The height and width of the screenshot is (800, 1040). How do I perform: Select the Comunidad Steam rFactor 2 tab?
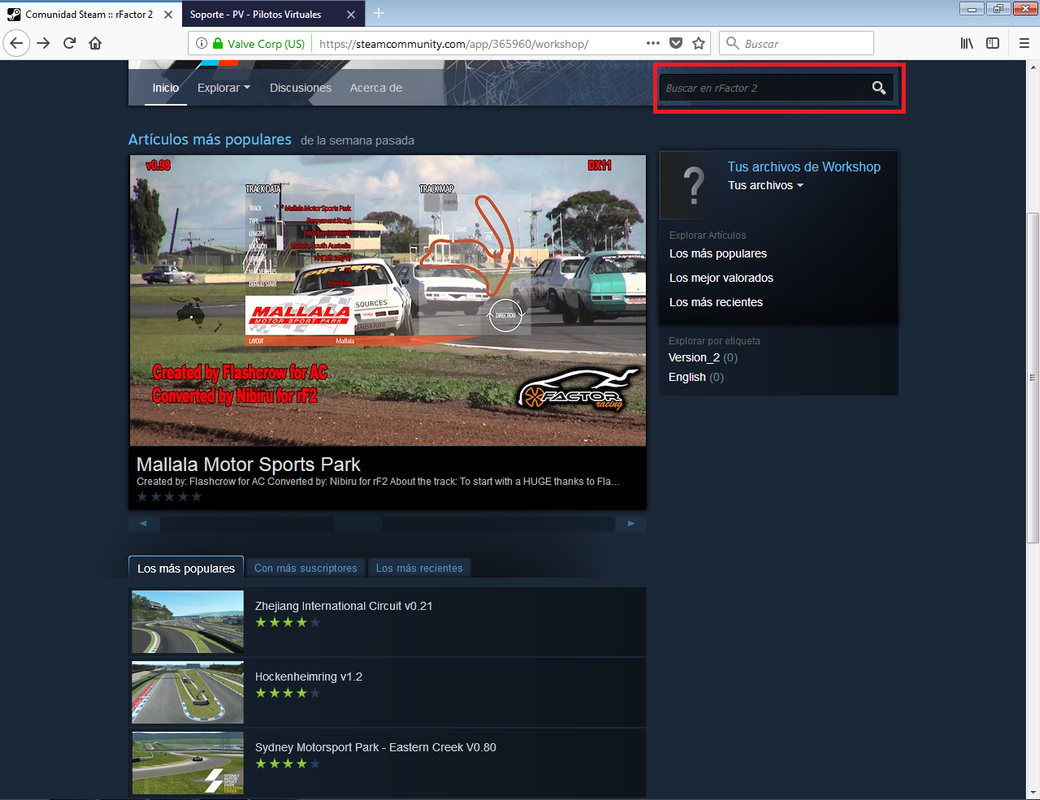[x=90, y=14]
